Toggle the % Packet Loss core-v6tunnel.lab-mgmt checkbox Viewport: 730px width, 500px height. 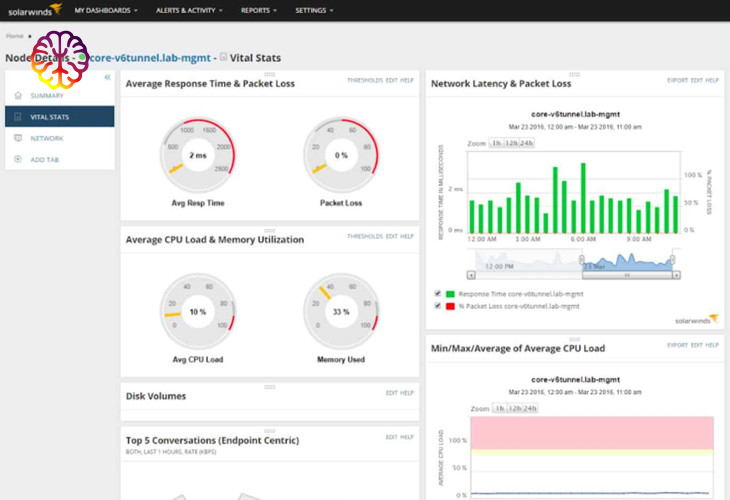point(438,306)
